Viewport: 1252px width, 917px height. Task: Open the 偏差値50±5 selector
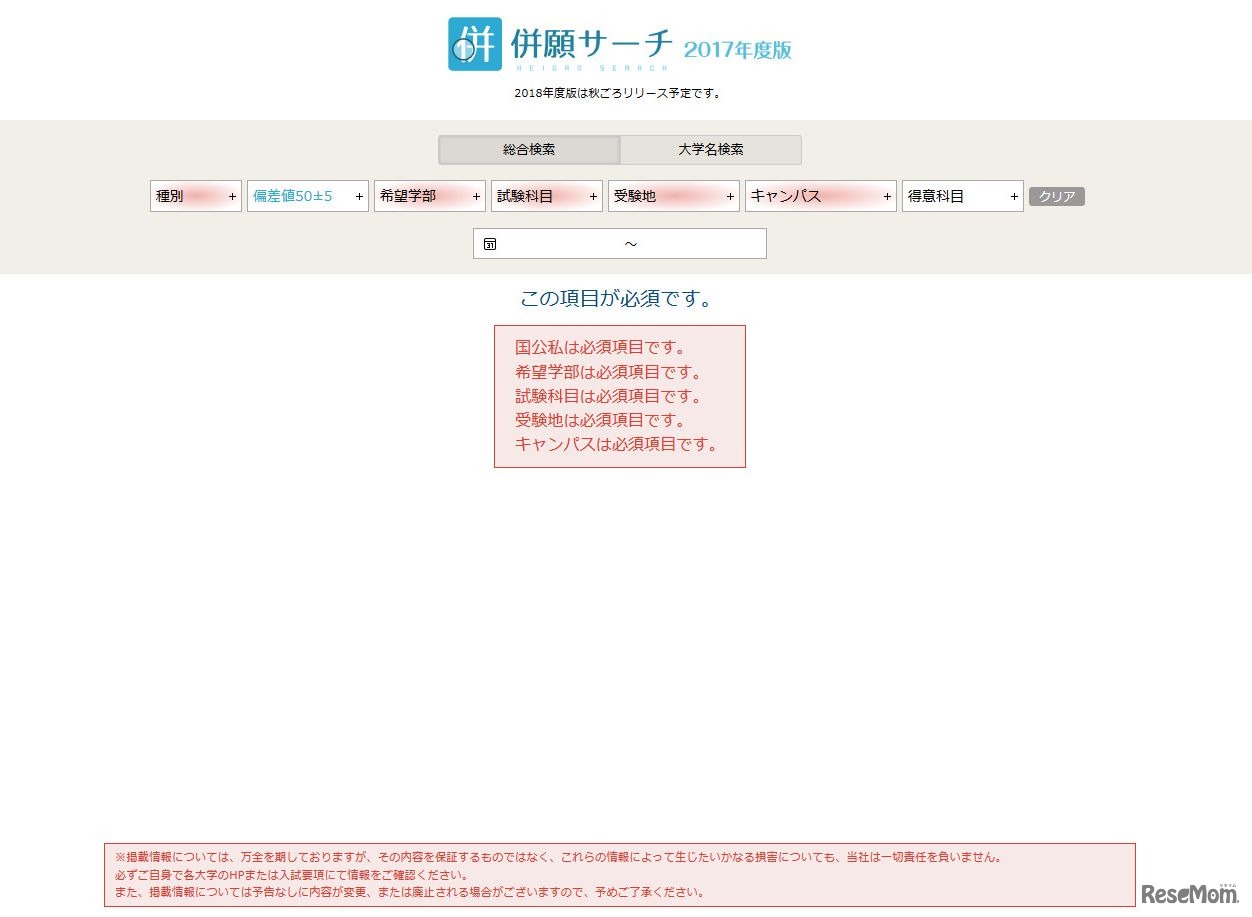click(308, 196)
